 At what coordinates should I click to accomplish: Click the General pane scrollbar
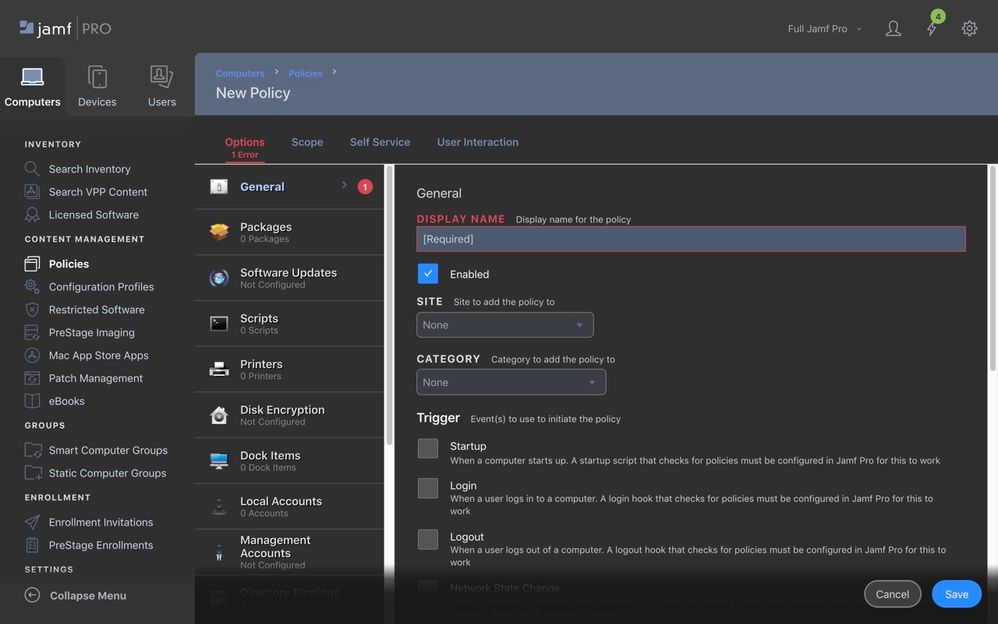point(992,267)
